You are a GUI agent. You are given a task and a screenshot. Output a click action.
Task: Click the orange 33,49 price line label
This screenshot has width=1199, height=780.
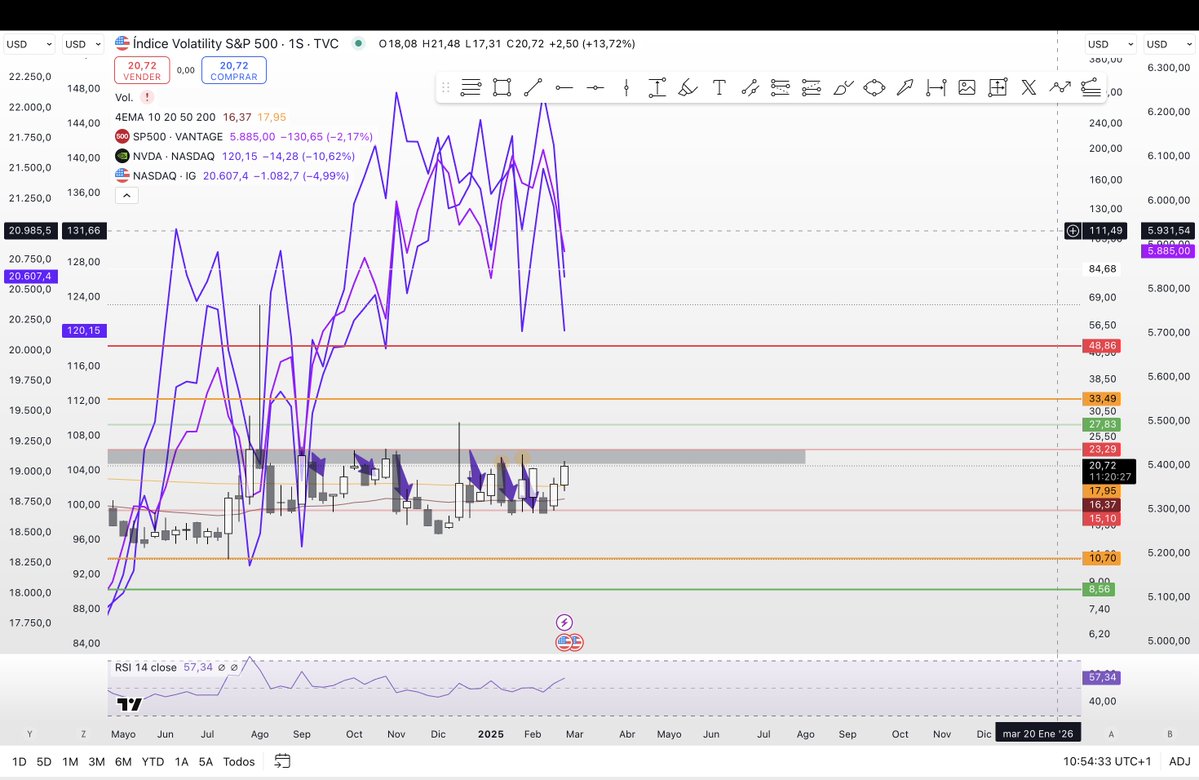1103,398
